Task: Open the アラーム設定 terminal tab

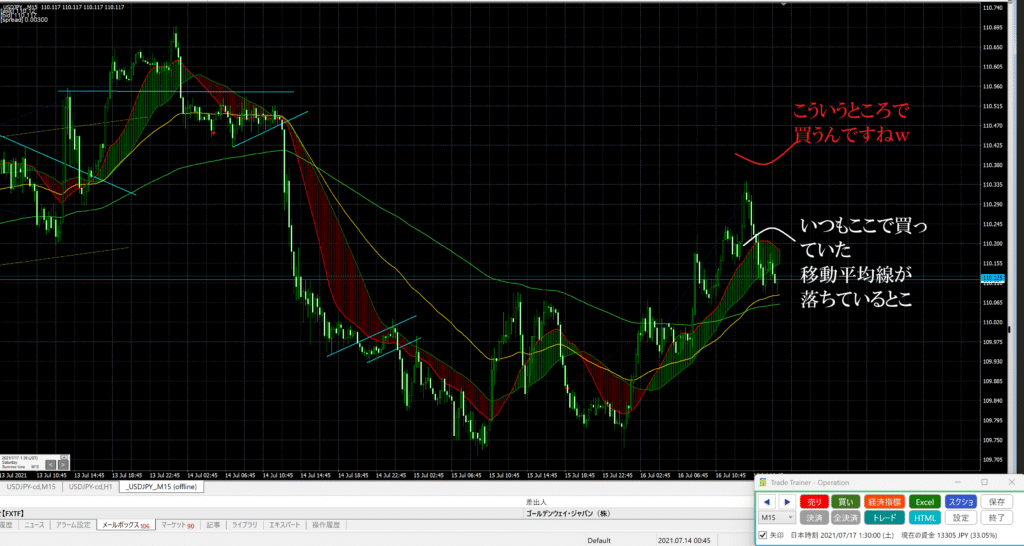Action: coord(73,525)
